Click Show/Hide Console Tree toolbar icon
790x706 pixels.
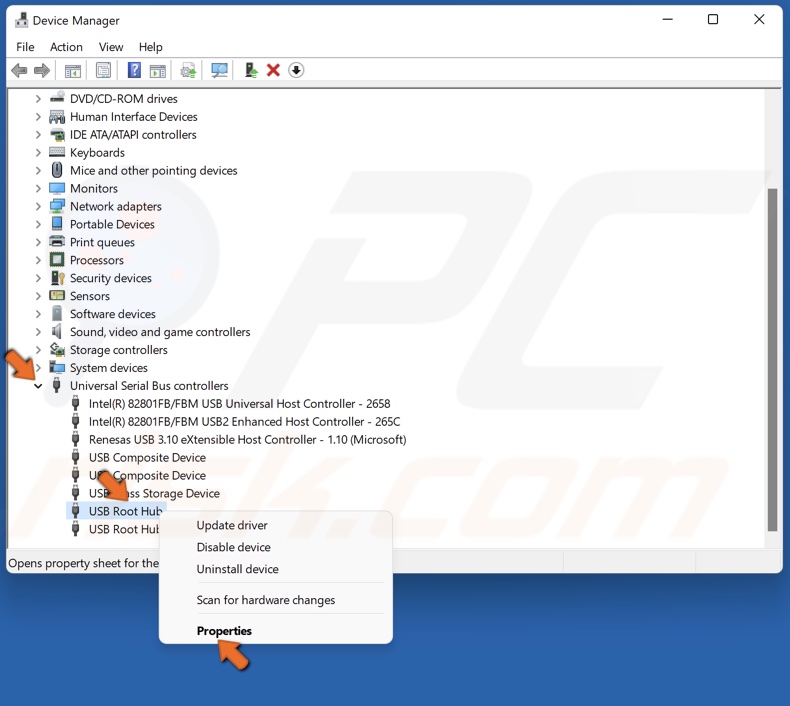(x=73, y=71)
